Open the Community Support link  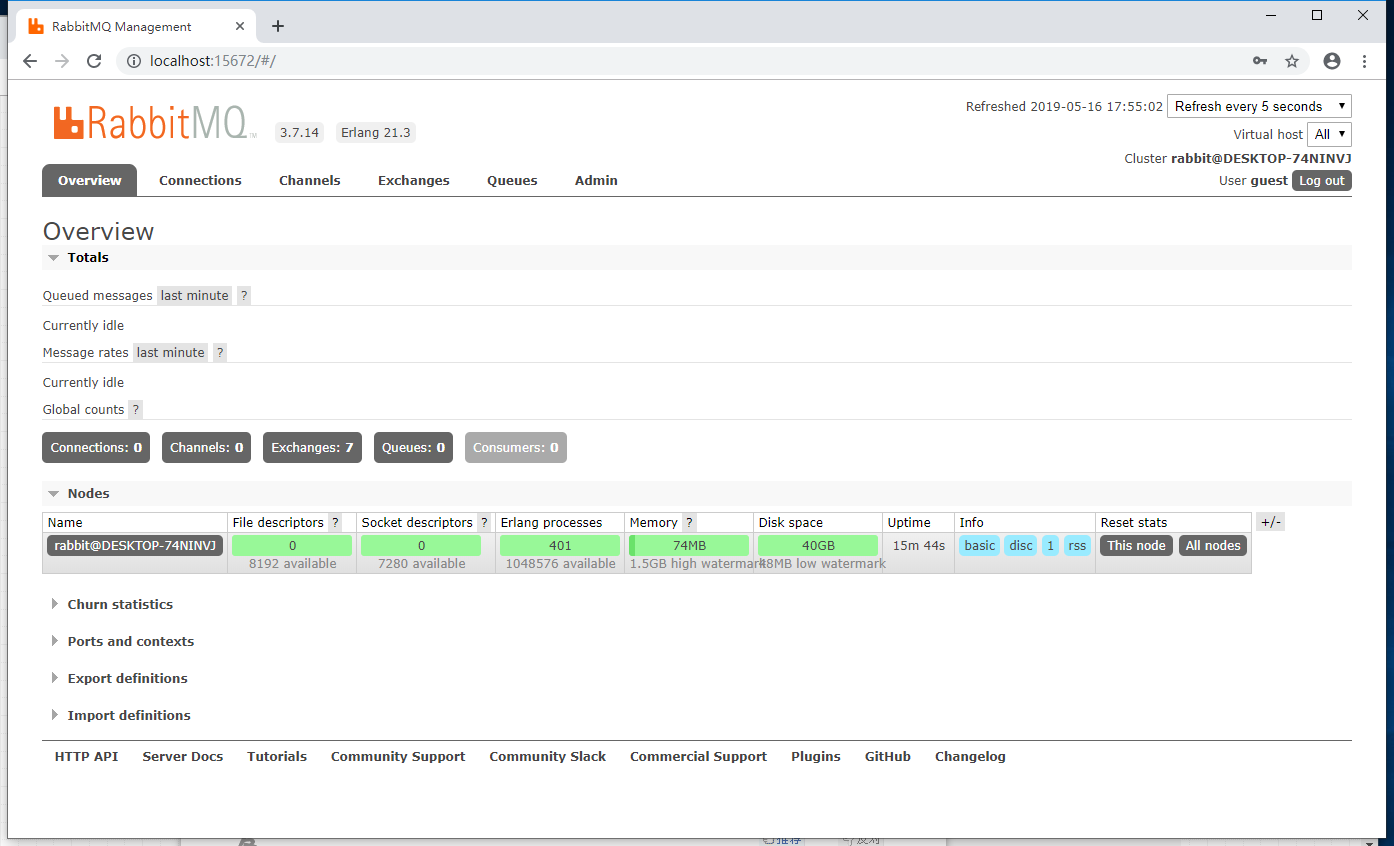point(398,756)
